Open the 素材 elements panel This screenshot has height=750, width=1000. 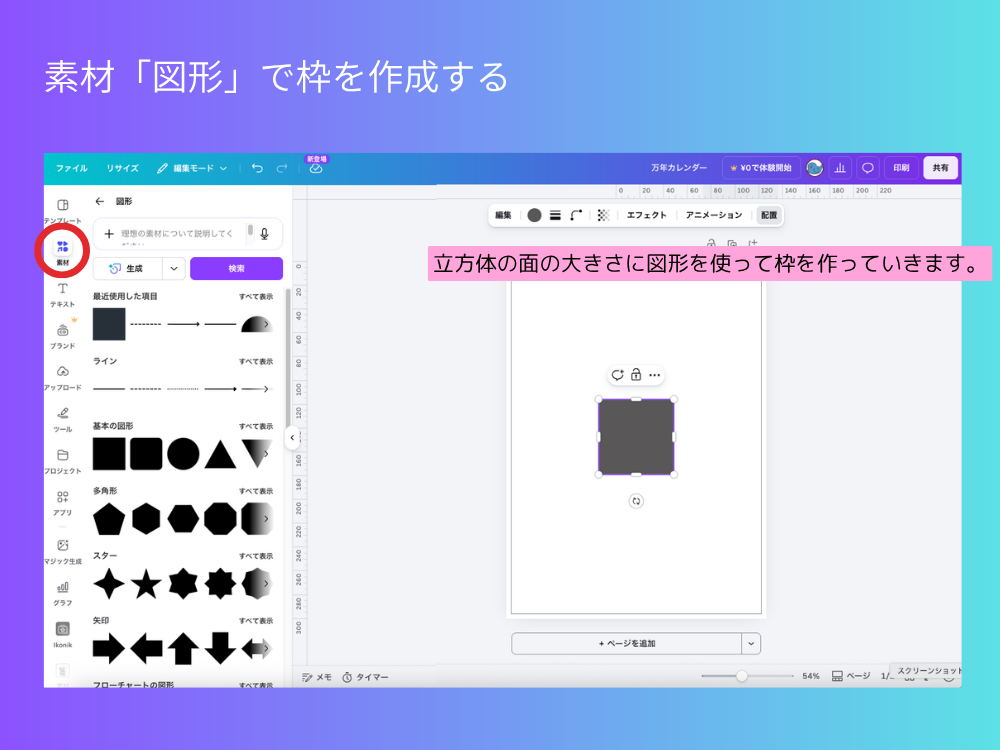62,253
